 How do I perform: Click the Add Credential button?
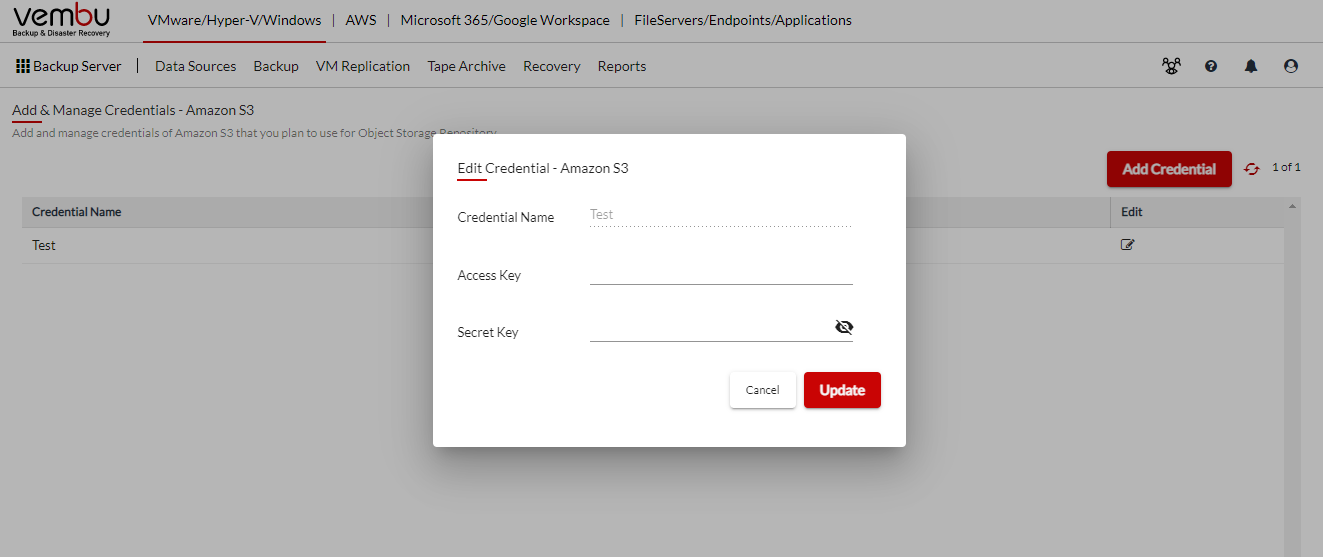1169,169
